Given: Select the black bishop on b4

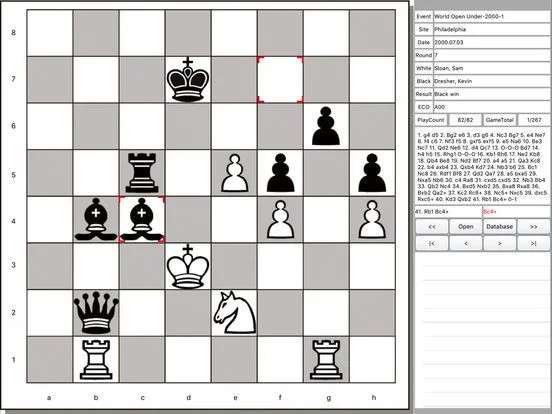Looking at the screenshot, I should tap(96, 219).
